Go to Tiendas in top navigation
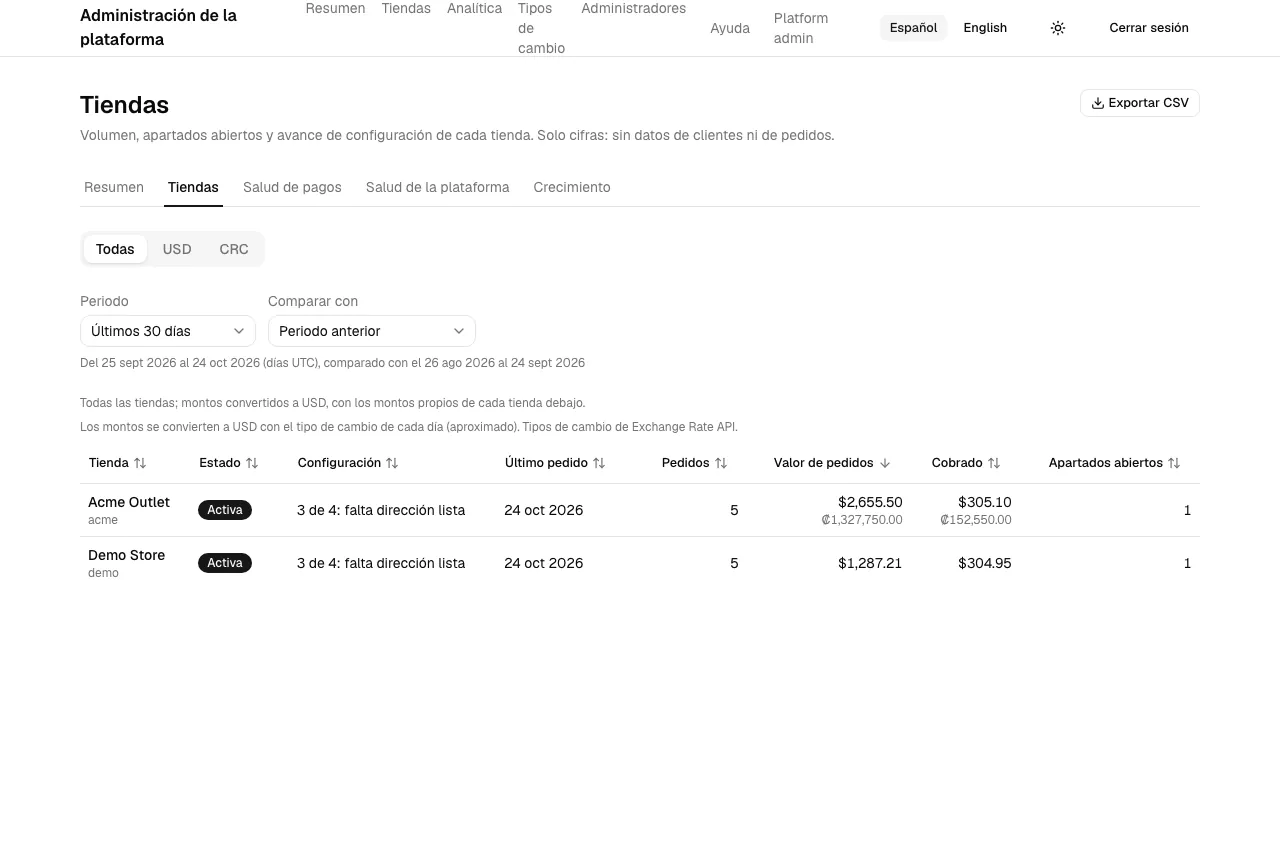 (x=406, y=8)
